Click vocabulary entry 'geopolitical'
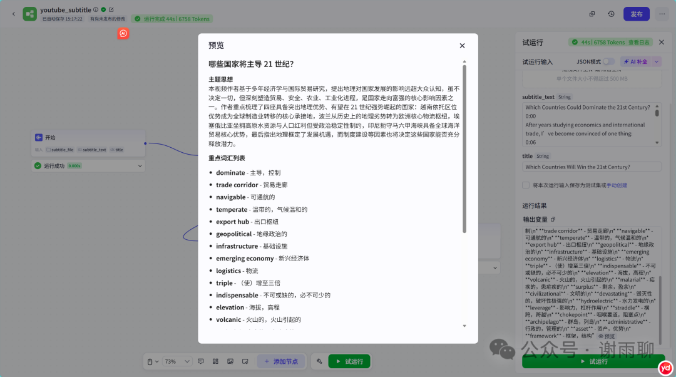The width and height of the screenshot is (677, 378). coord(251,234)
